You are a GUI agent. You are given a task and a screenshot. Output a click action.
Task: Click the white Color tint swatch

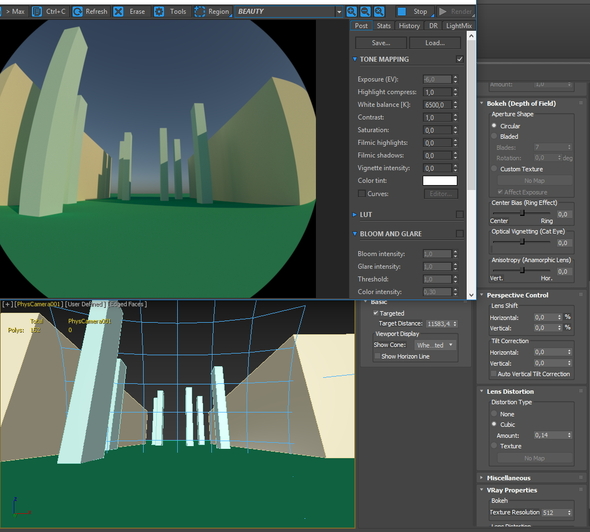click(x=440, y=181)
